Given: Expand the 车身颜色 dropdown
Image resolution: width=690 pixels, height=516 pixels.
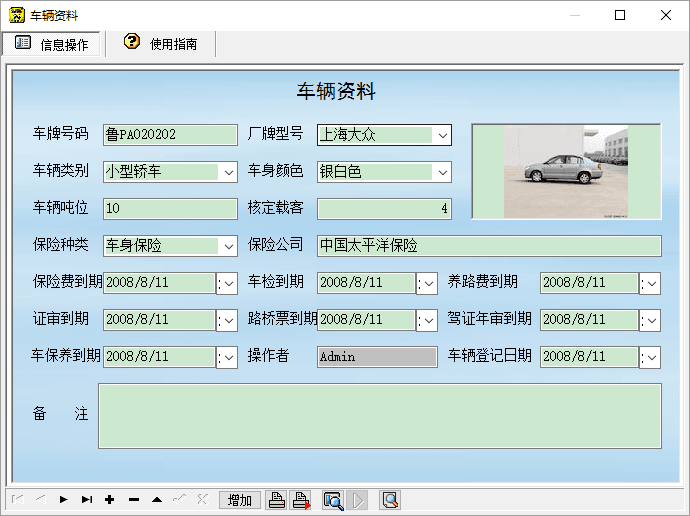Looking at the screenshot, I should click(443, 172).
